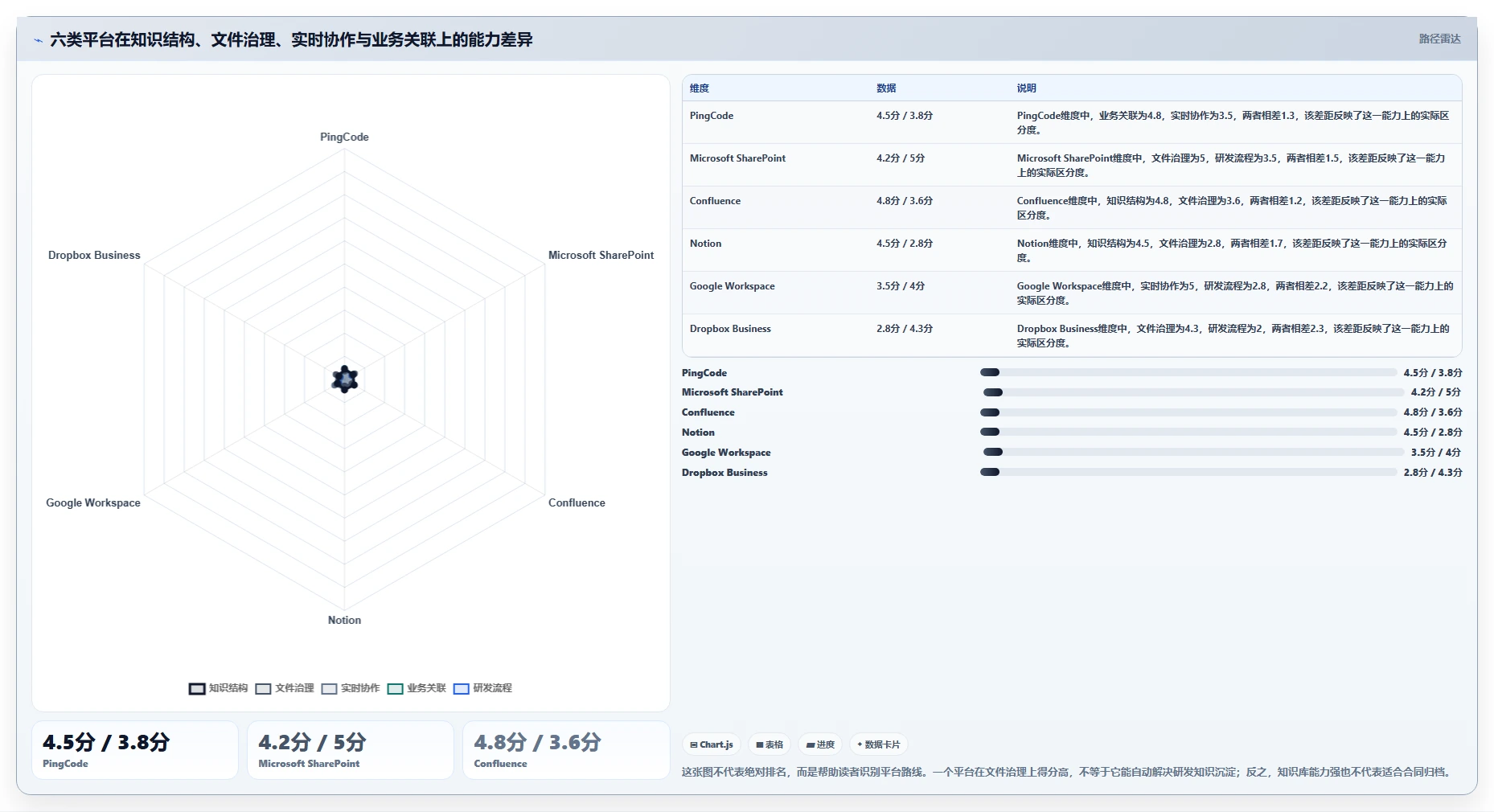This screenshot has height=812, width=1494.
Task: Click the Notion radar axis label
Action: point(344,621)
